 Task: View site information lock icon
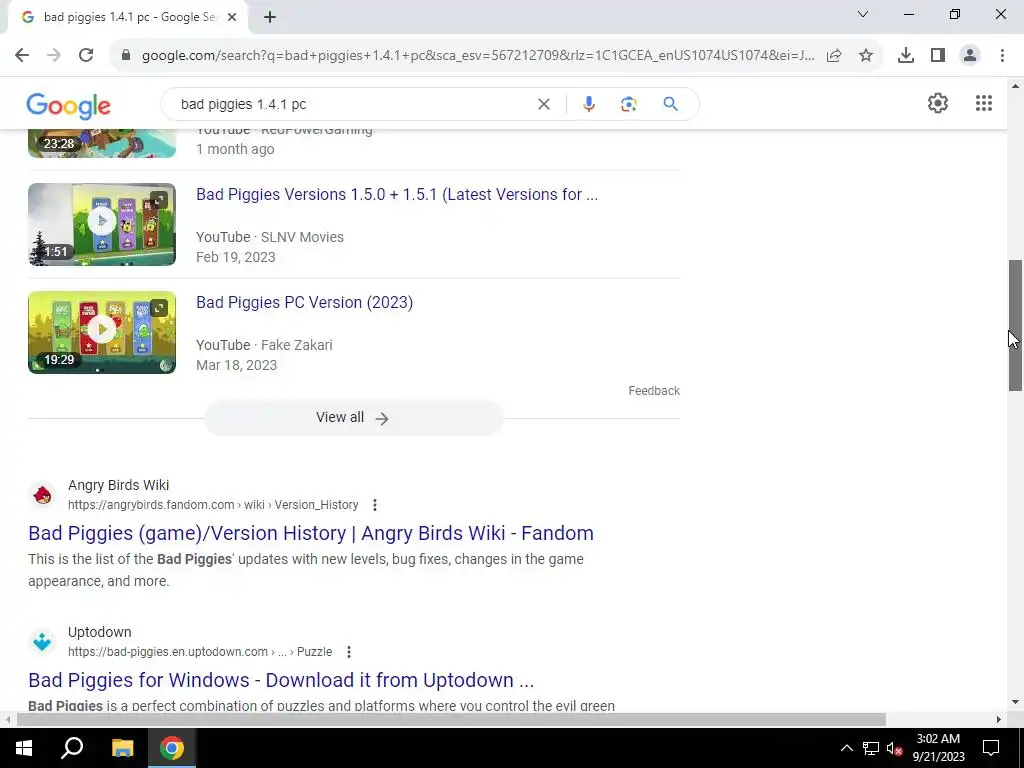pyautogui.click(x=126, y=56)
